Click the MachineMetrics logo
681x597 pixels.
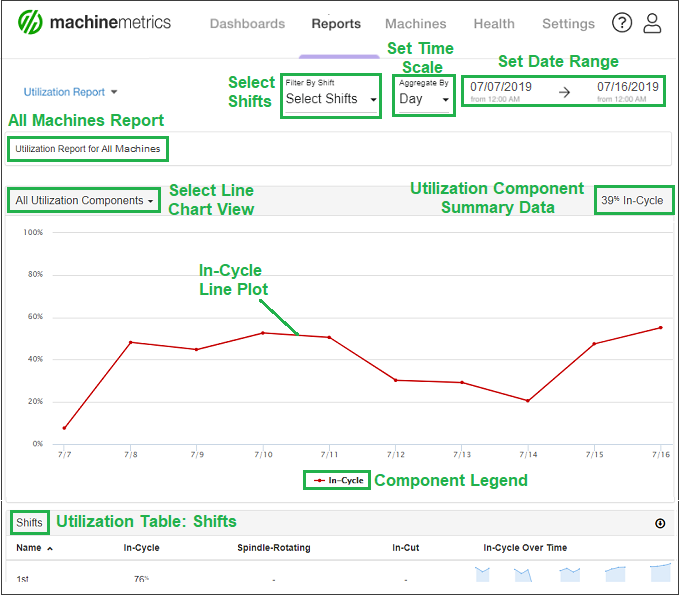pyautogui.click(x=94, y=22)
